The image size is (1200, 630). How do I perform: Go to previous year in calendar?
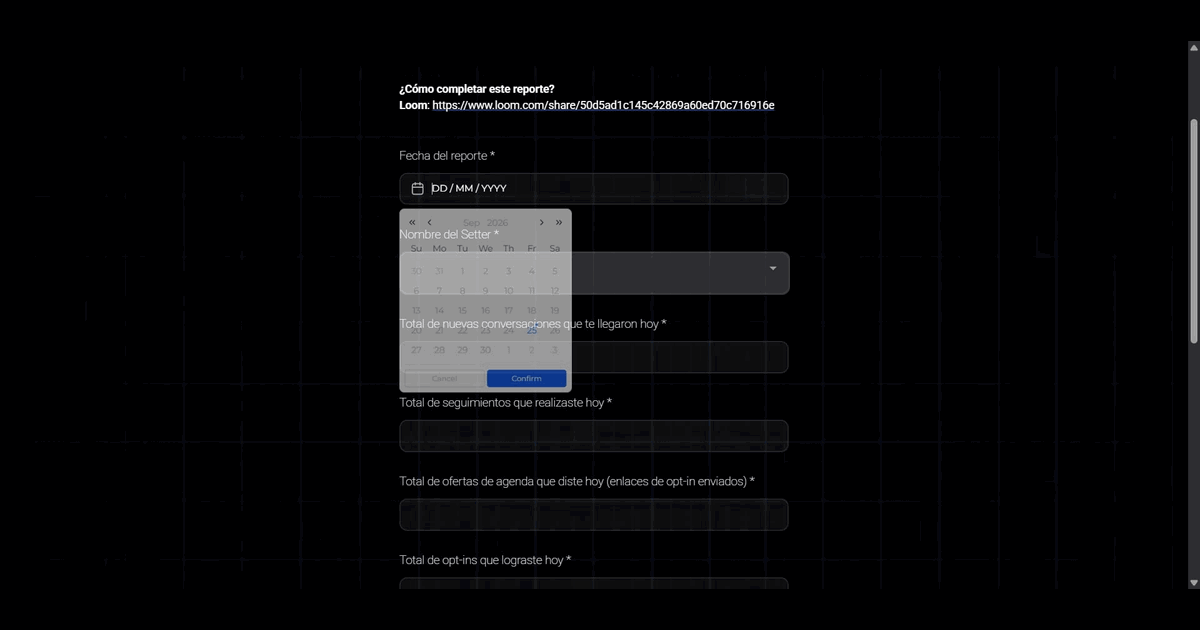412,222
